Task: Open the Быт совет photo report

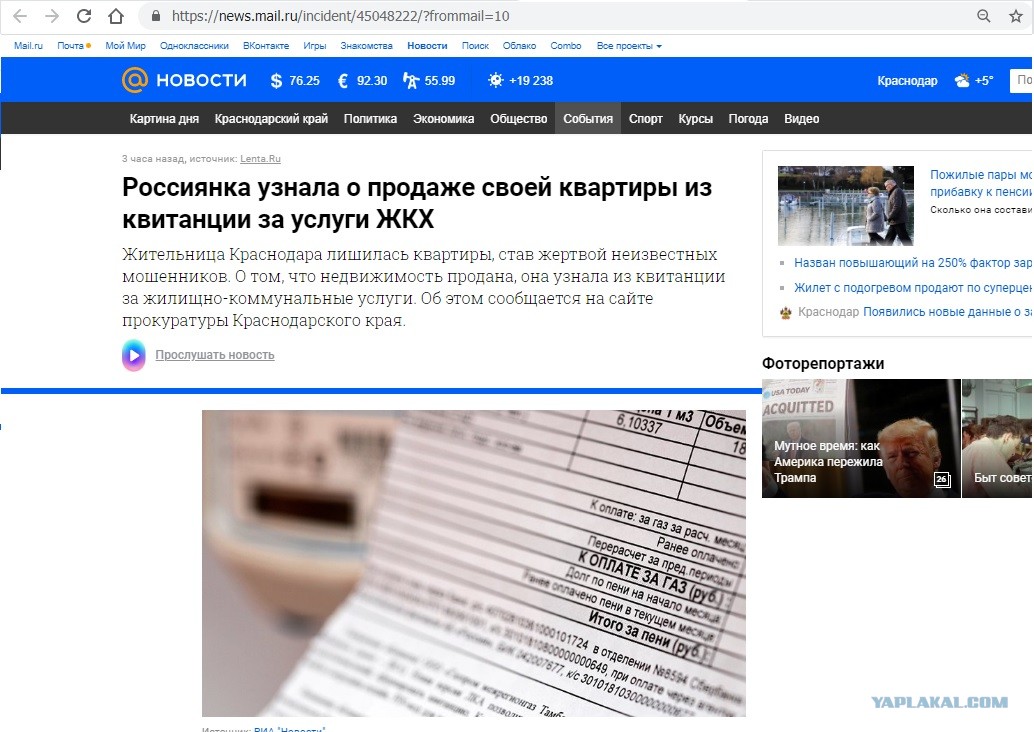Action: (x=998, y=438)
